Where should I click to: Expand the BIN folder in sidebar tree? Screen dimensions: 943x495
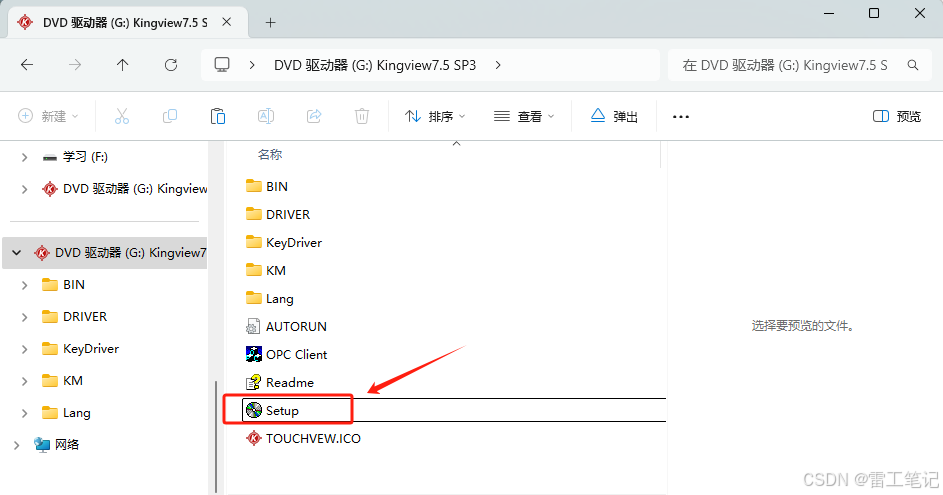pos(24,285)
